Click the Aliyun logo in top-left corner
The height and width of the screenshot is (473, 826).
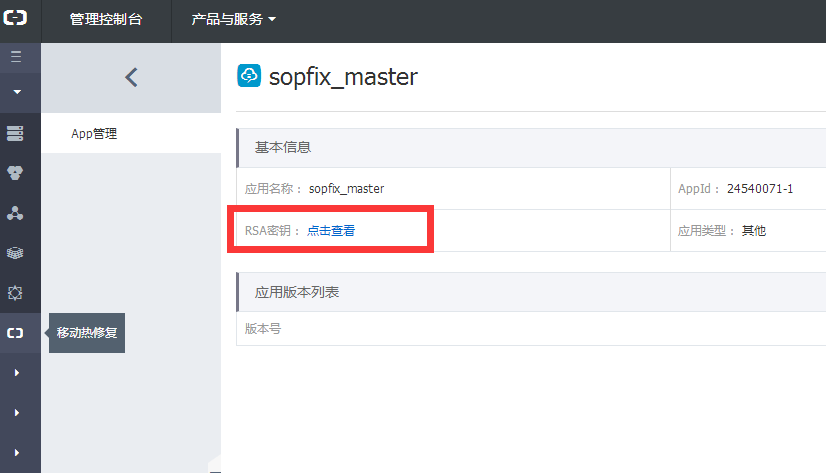tap(15, 18)
